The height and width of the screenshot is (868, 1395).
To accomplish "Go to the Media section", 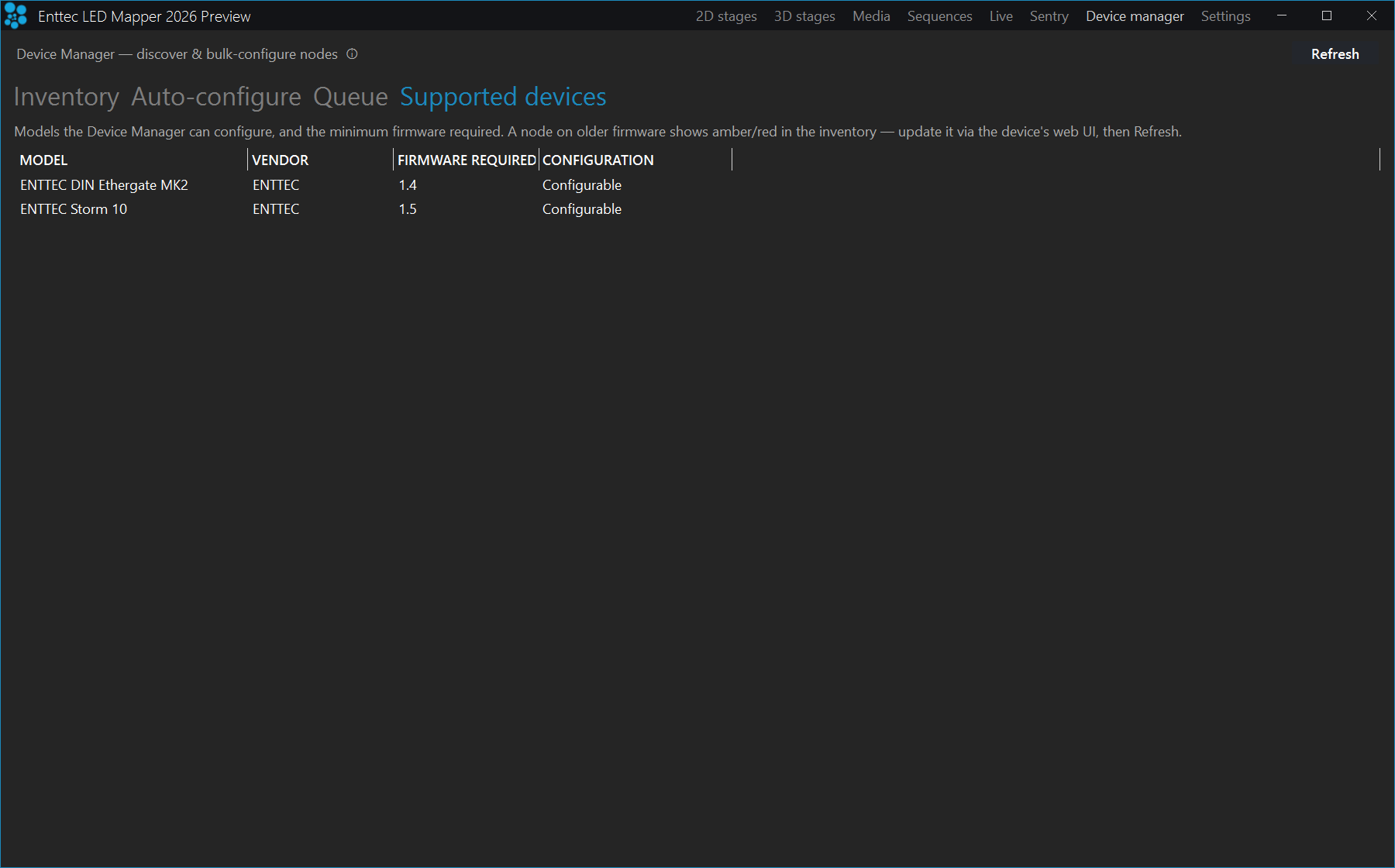I will click(871, 16).
